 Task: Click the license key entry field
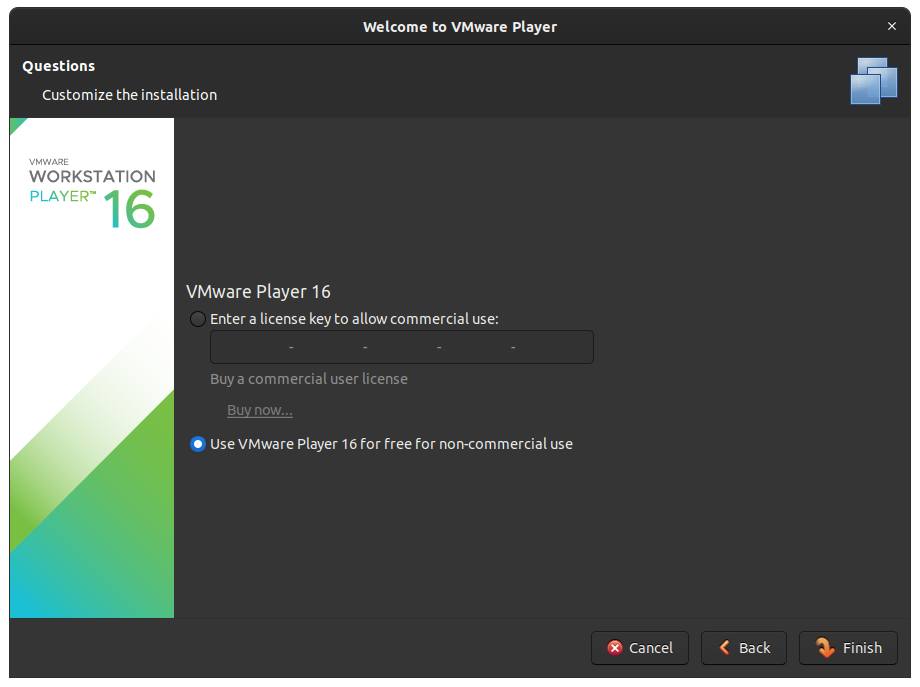(x=400, y=347)
